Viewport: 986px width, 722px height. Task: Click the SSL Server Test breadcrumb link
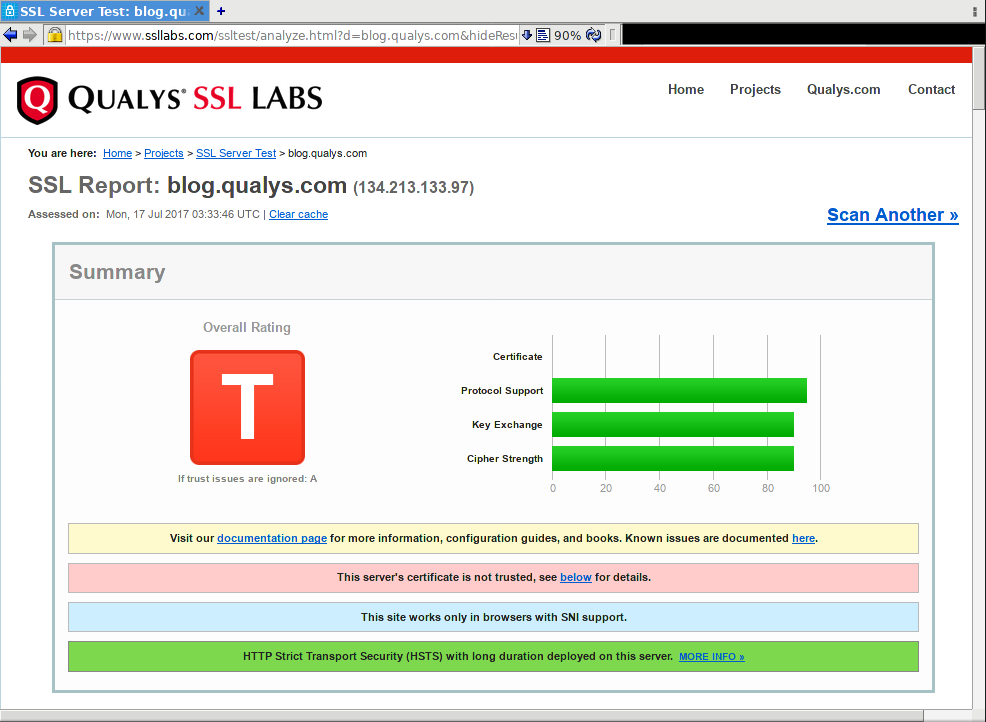236,153
